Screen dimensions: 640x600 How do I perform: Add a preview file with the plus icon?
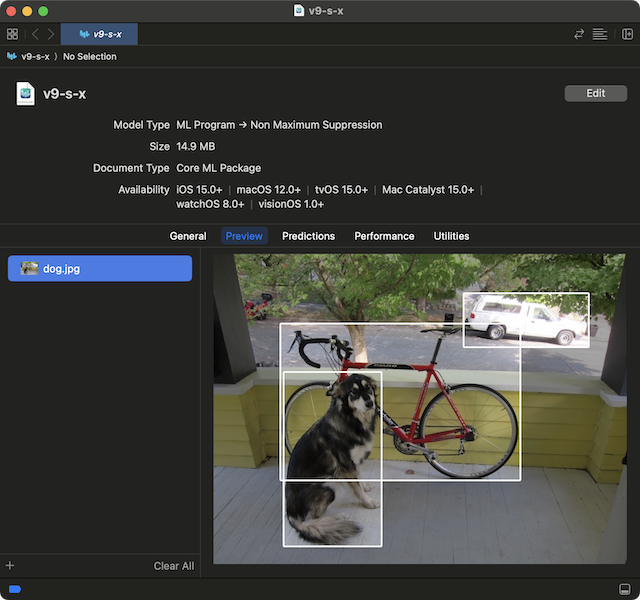tap(10, 565)
